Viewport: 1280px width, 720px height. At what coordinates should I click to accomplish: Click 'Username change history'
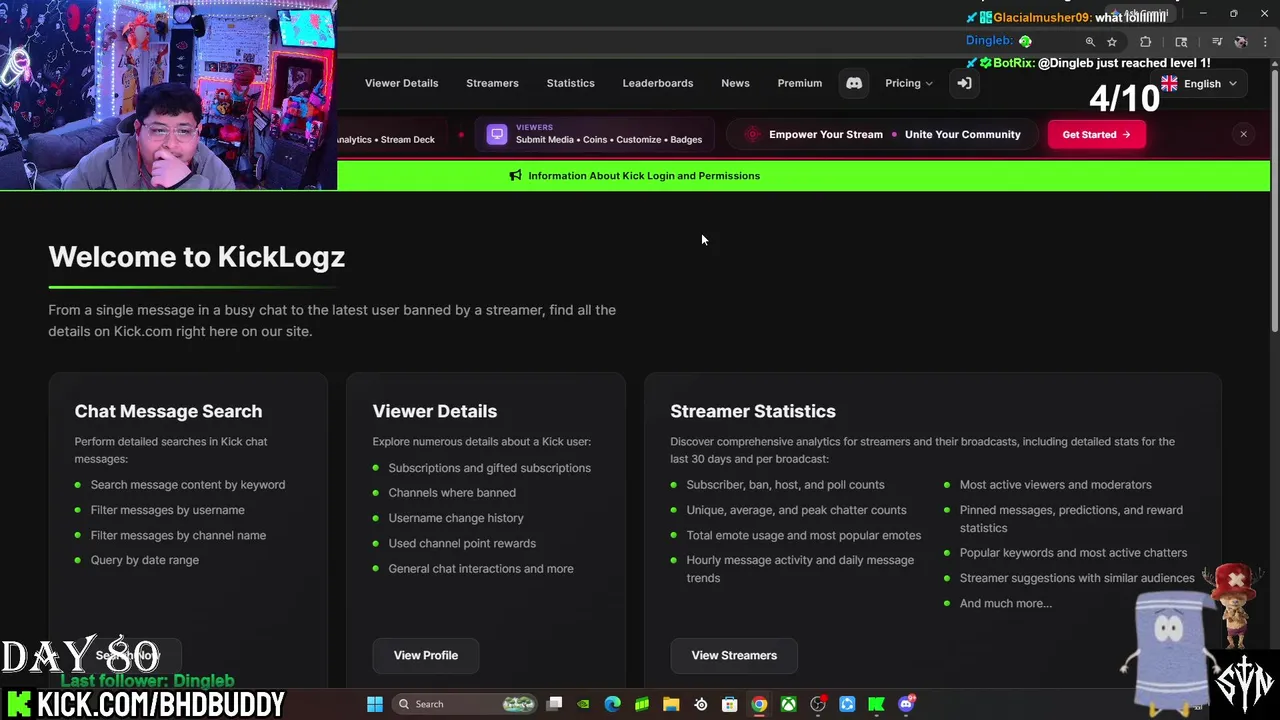455,518
